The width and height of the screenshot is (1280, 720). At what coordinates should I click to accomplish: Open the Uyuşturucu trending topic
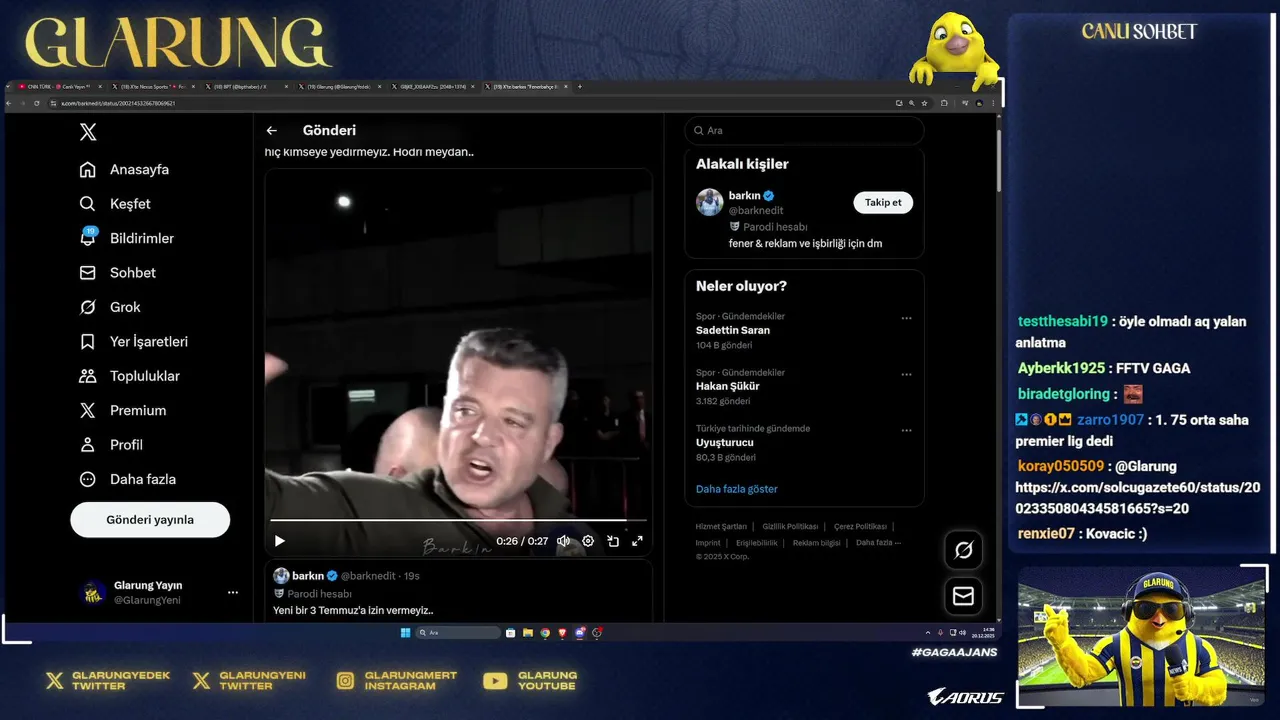(x=725, y=442)
